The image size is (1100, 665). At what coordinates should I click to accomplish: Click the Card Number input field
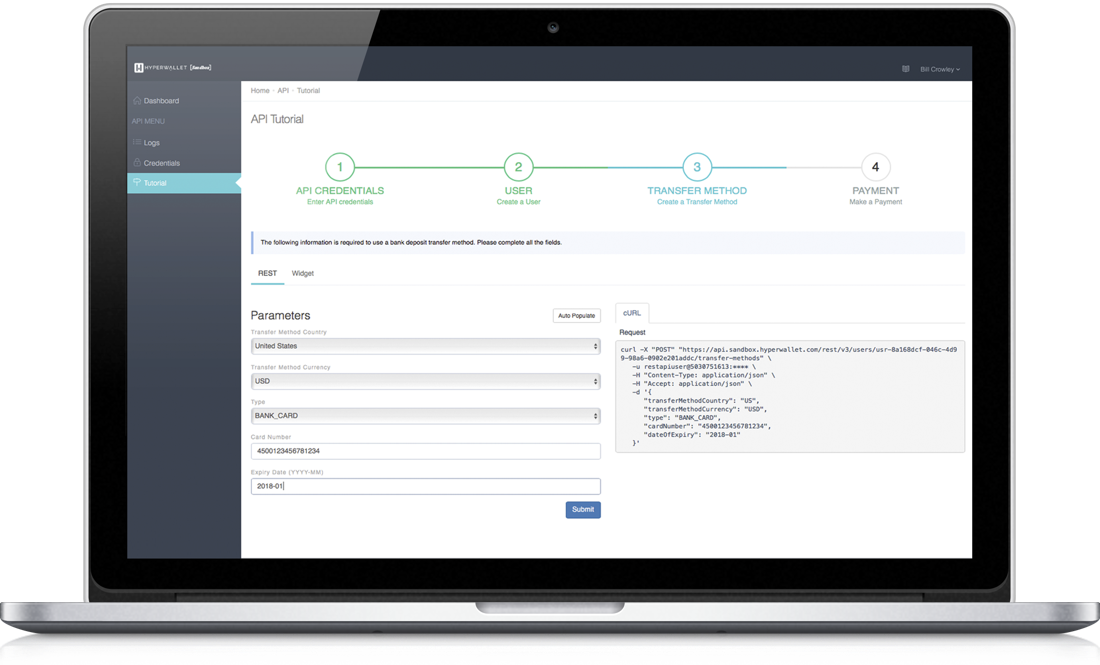(426, 451)
